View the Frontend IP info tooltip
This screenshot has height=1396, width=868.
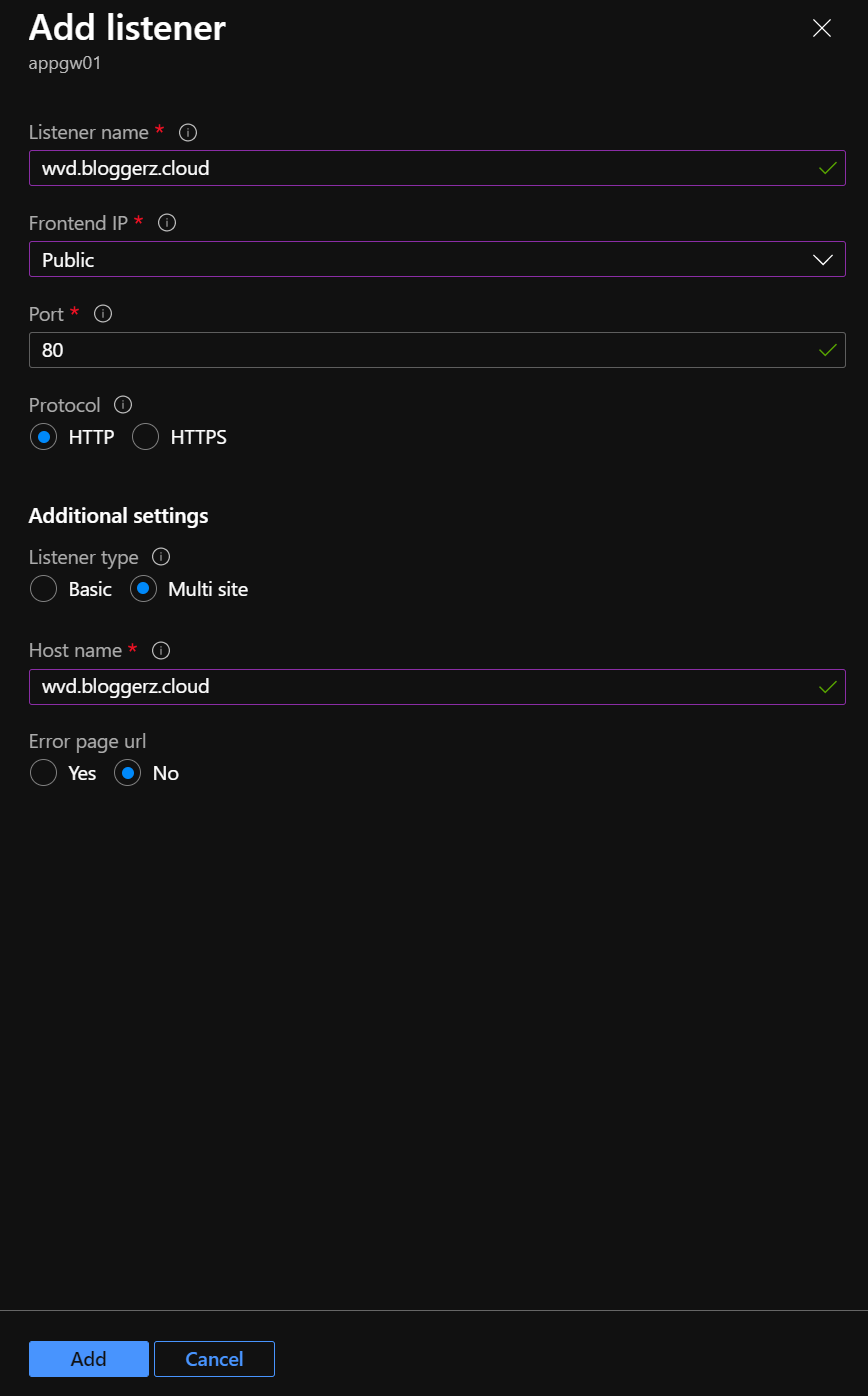click(x=166, y=223)
